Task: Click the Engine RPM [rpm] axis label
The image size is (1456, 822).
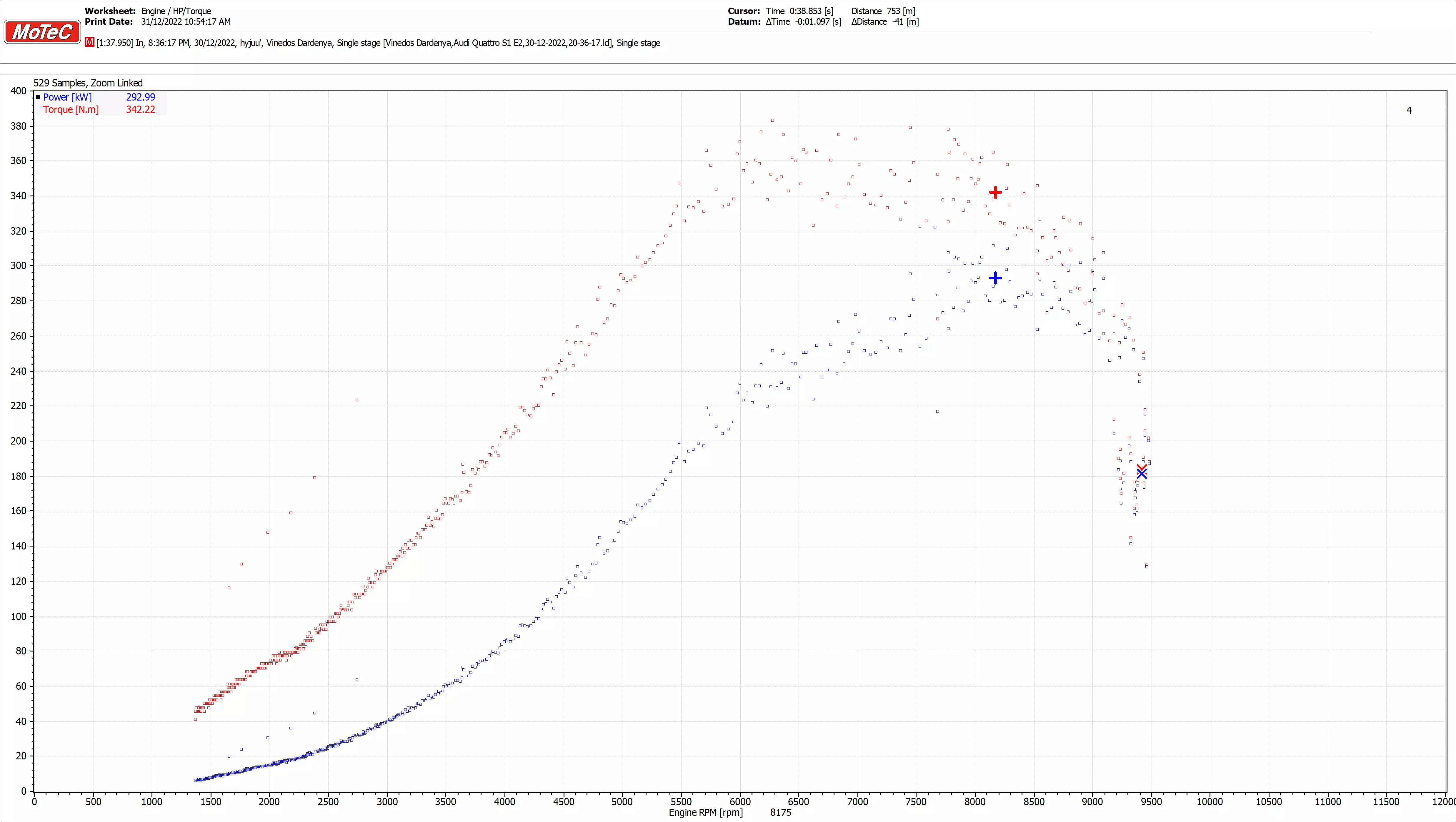Action: [705, 812]
